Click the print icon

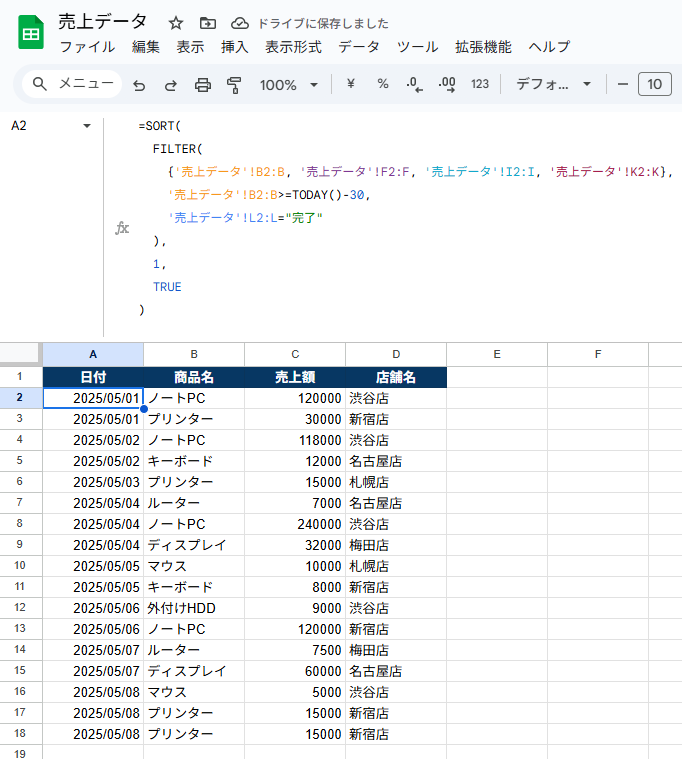click(x=202, y=85)
